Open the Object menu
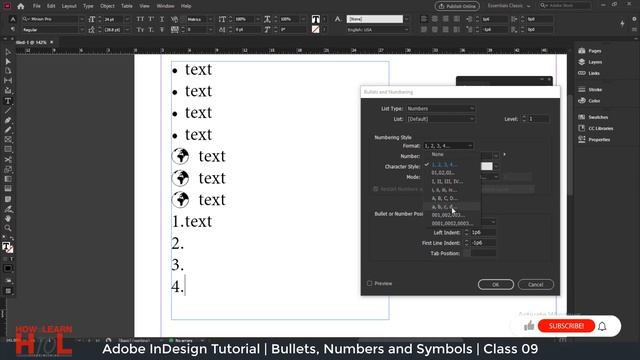Screen dimensions: 640x360 107,6
